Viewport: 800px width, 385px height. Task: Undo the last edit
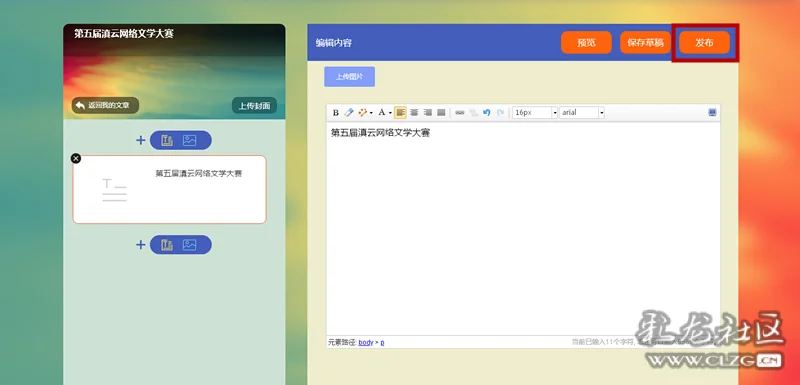click(487, 113)
